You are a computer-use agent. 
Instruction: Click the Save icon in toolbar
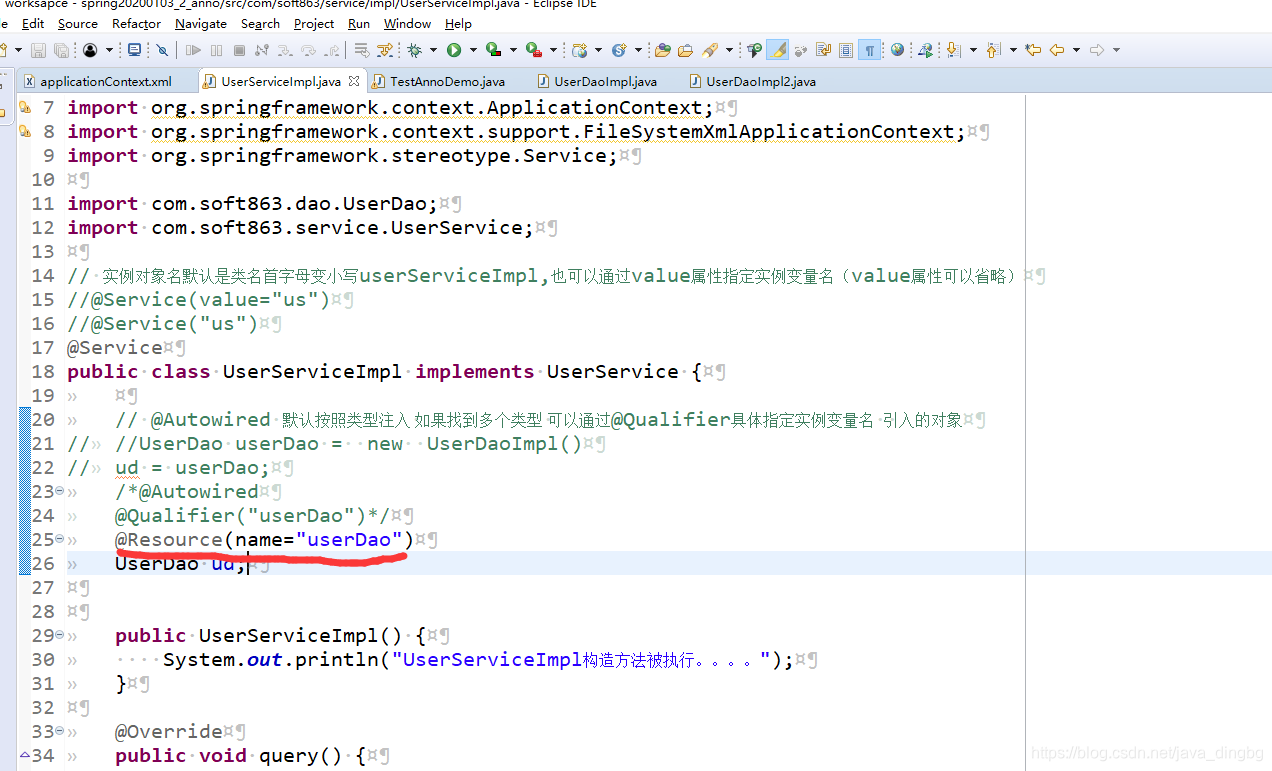[x=38, y=50]
